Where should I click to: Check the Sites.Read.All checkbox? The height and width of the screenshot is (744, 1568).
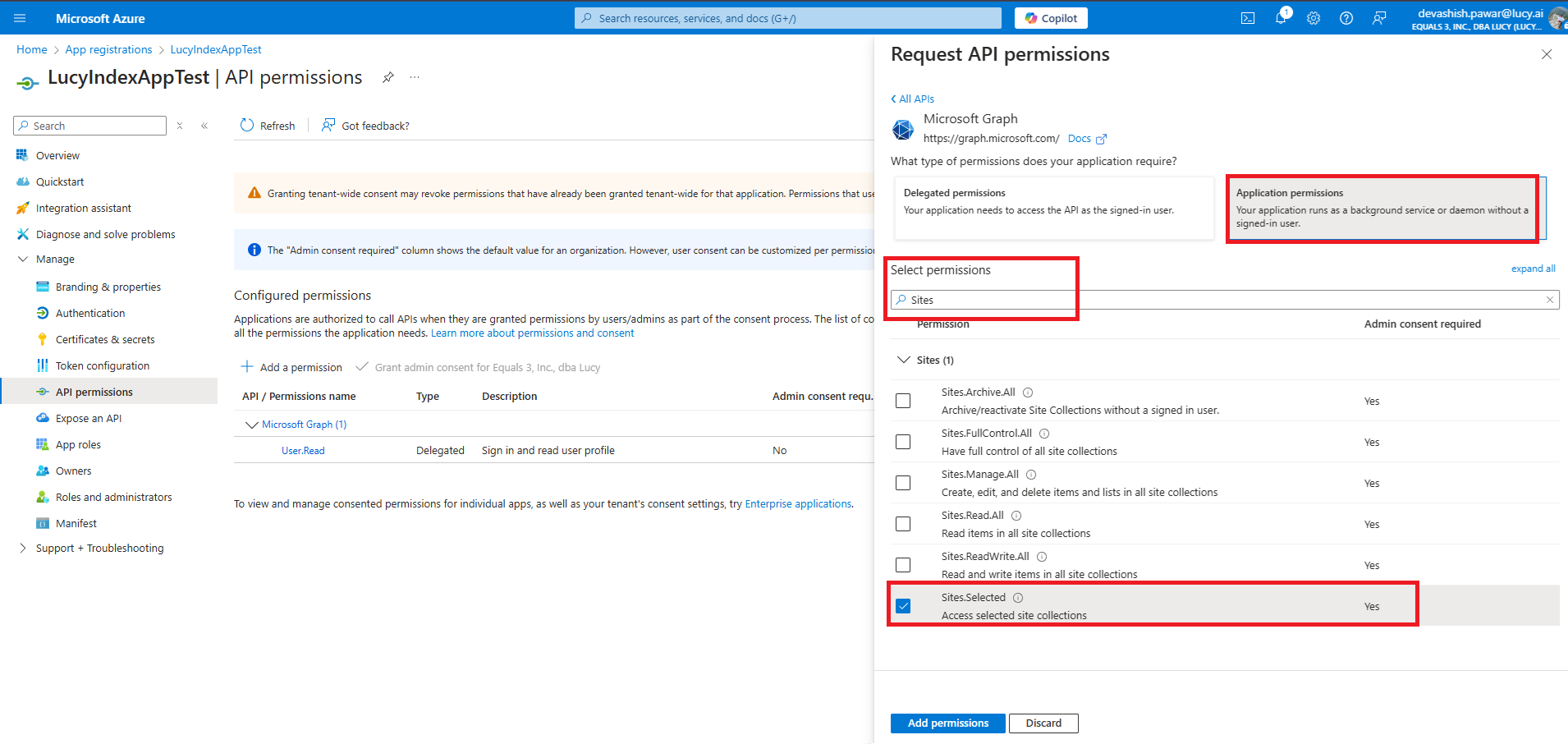(903, 524)
